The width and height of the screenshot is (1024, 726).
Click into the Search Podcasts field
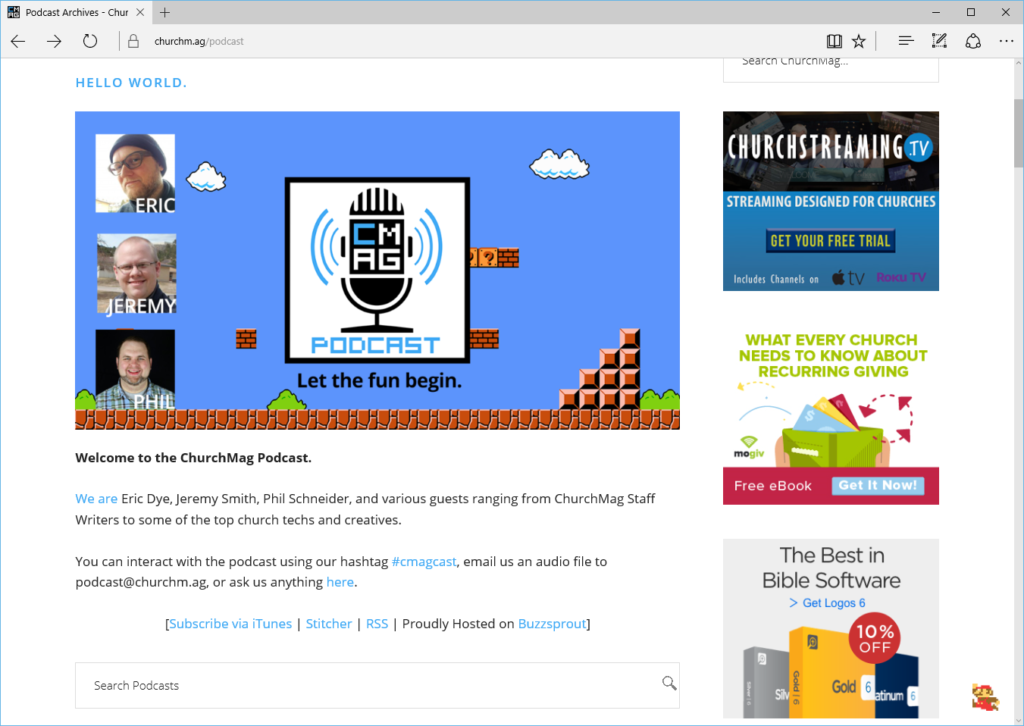tap(377, 686)
